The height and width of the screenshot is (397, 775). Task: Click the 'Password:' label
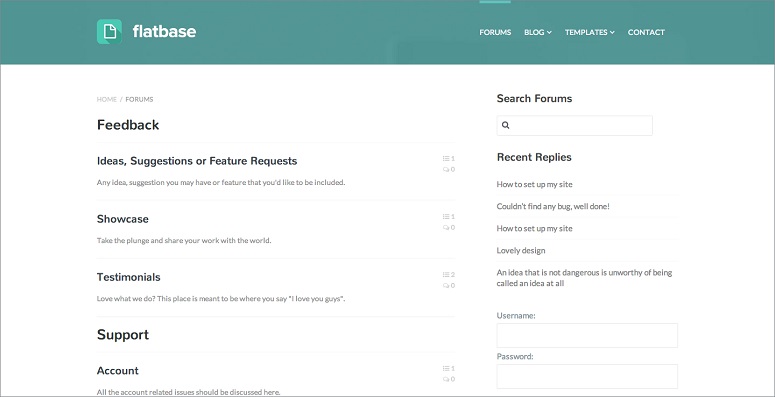[515, 356]
